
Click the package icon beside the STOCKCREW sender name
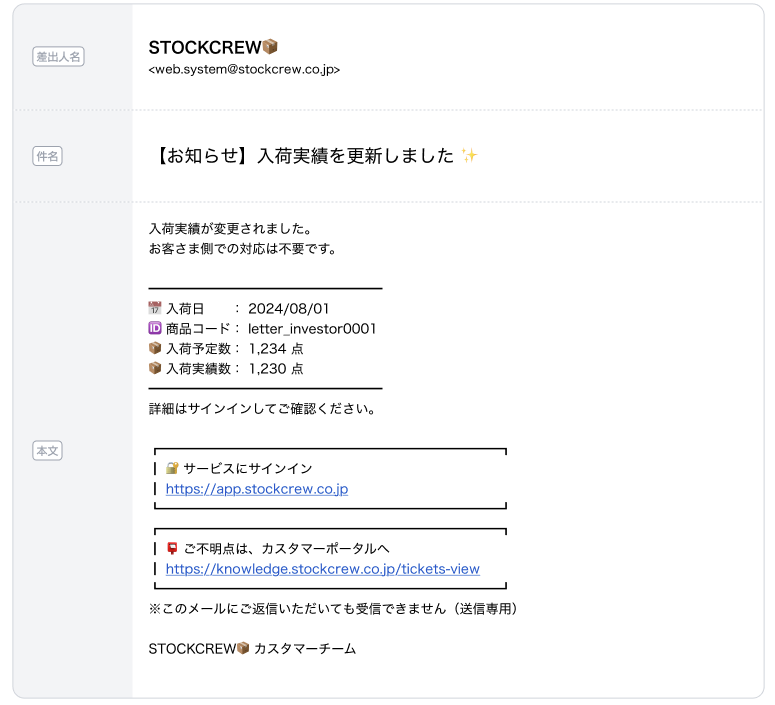(270, 47)
